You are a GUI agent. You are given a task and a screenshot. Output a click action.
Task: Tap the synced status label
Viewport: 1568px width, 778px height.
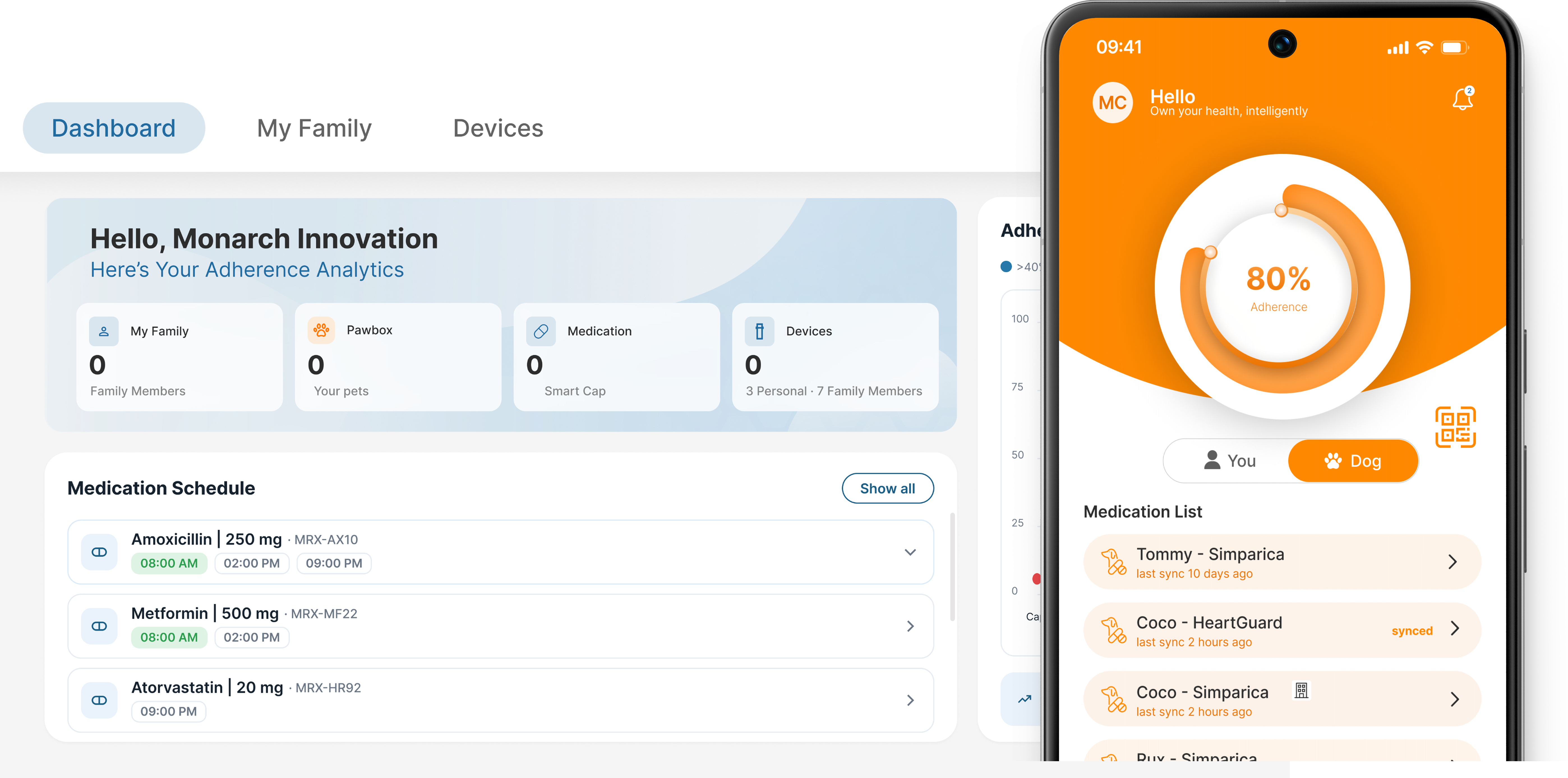pos(1412,631)
